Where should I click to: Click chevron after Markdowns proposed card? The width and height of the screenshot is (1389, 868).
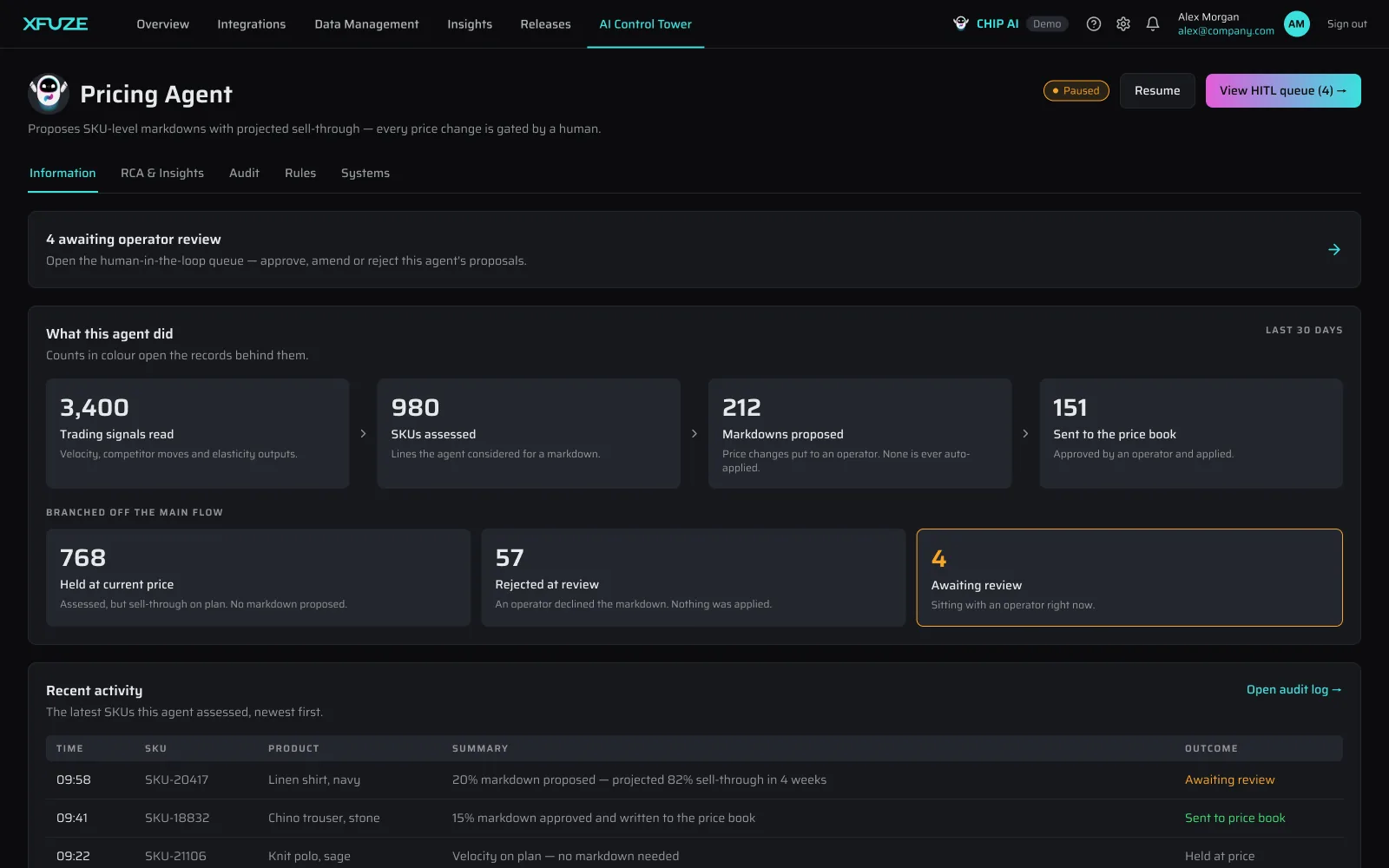coord(1025,433)
